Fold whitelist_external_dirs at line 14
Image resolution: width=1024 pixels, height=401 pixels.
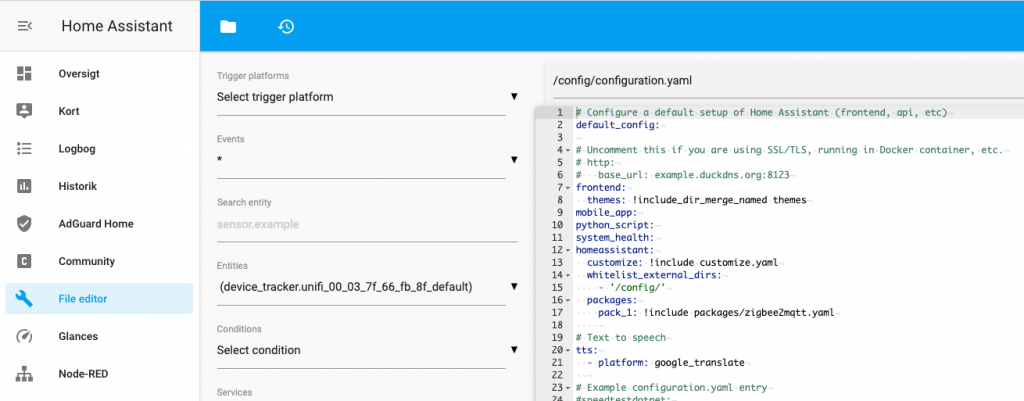[x=568, y=275]
